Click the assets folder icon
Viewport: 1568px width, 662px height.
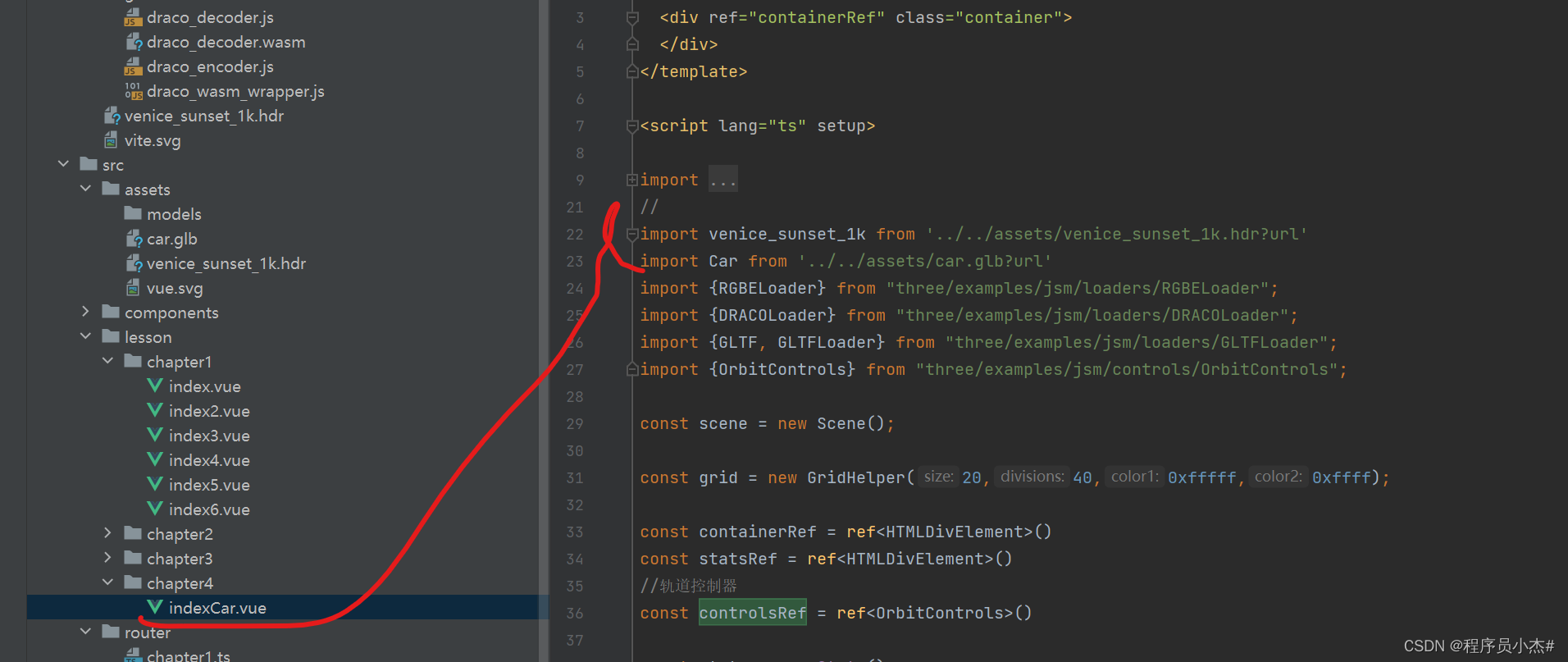111,189
